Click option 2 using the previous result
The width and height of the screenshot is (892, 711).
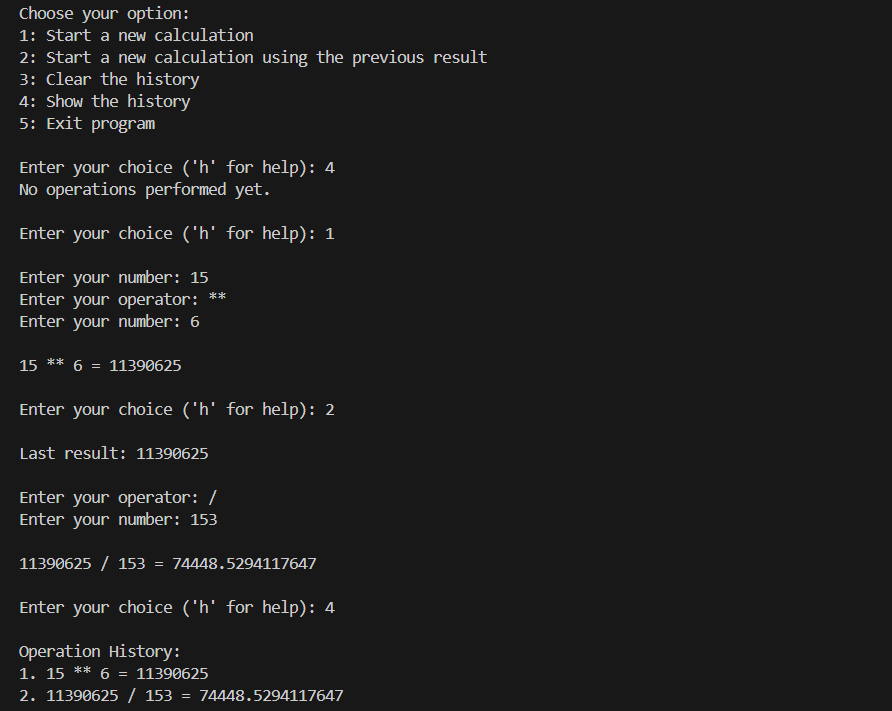(253, 58)
